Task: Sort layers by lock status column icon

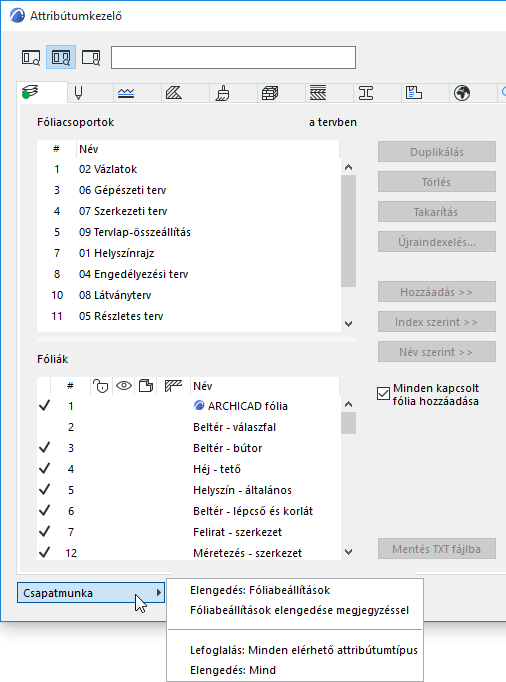Action: [x=101, y=386]
